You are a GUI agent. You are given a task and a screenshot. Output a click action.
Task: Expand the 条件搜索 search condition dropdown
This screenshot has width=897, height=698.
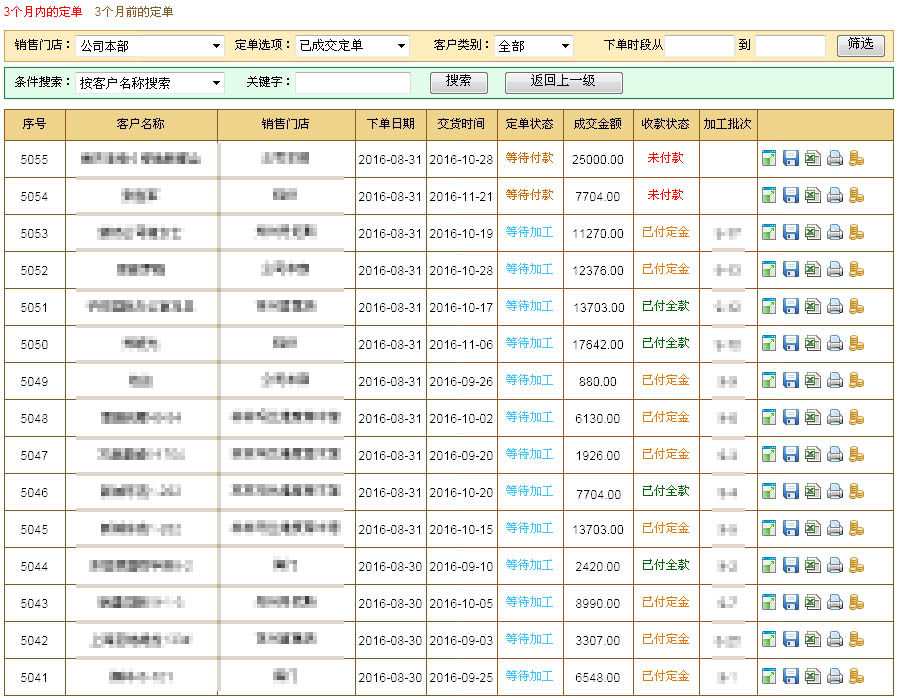pos(150,83)
